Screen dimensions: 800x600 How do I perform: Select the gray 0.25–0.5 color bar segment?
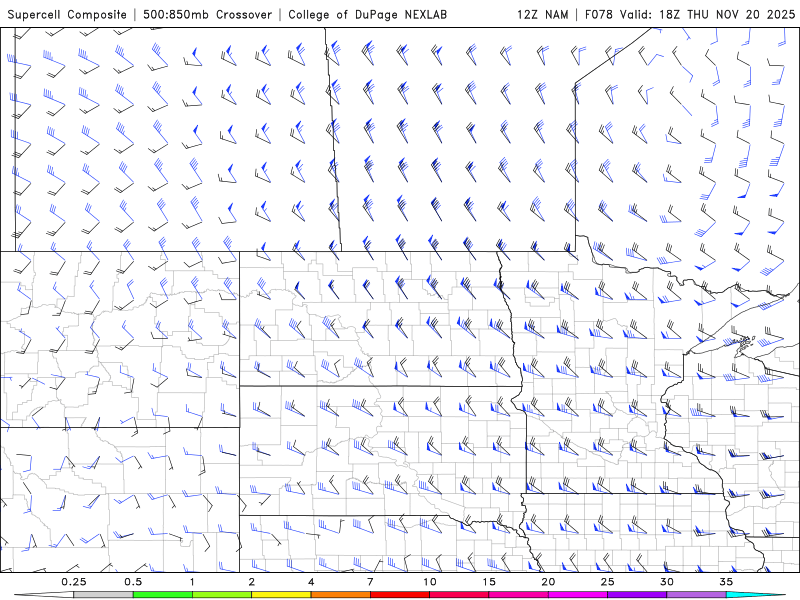(104, 595)
